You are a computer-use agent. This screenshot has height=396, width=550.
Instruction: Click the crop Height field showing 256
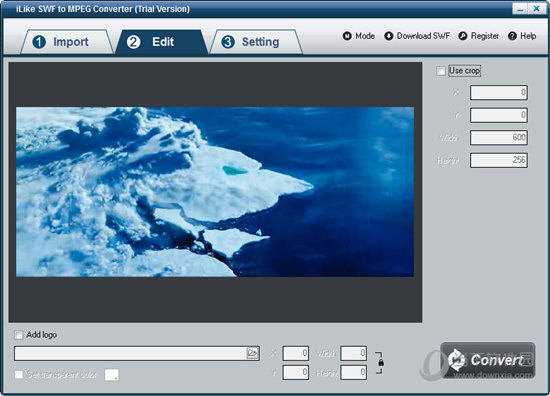point(498,160)
